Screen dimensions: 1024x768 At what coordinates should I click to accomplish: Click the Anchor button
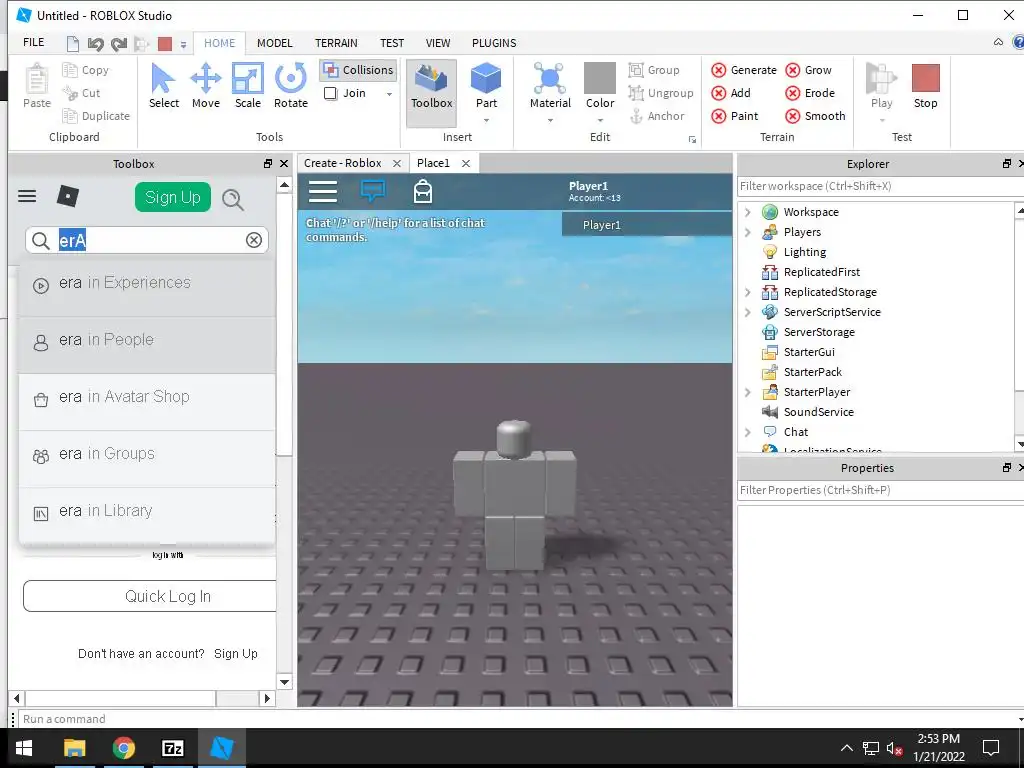pyautogui.click(x=657, y=116)
